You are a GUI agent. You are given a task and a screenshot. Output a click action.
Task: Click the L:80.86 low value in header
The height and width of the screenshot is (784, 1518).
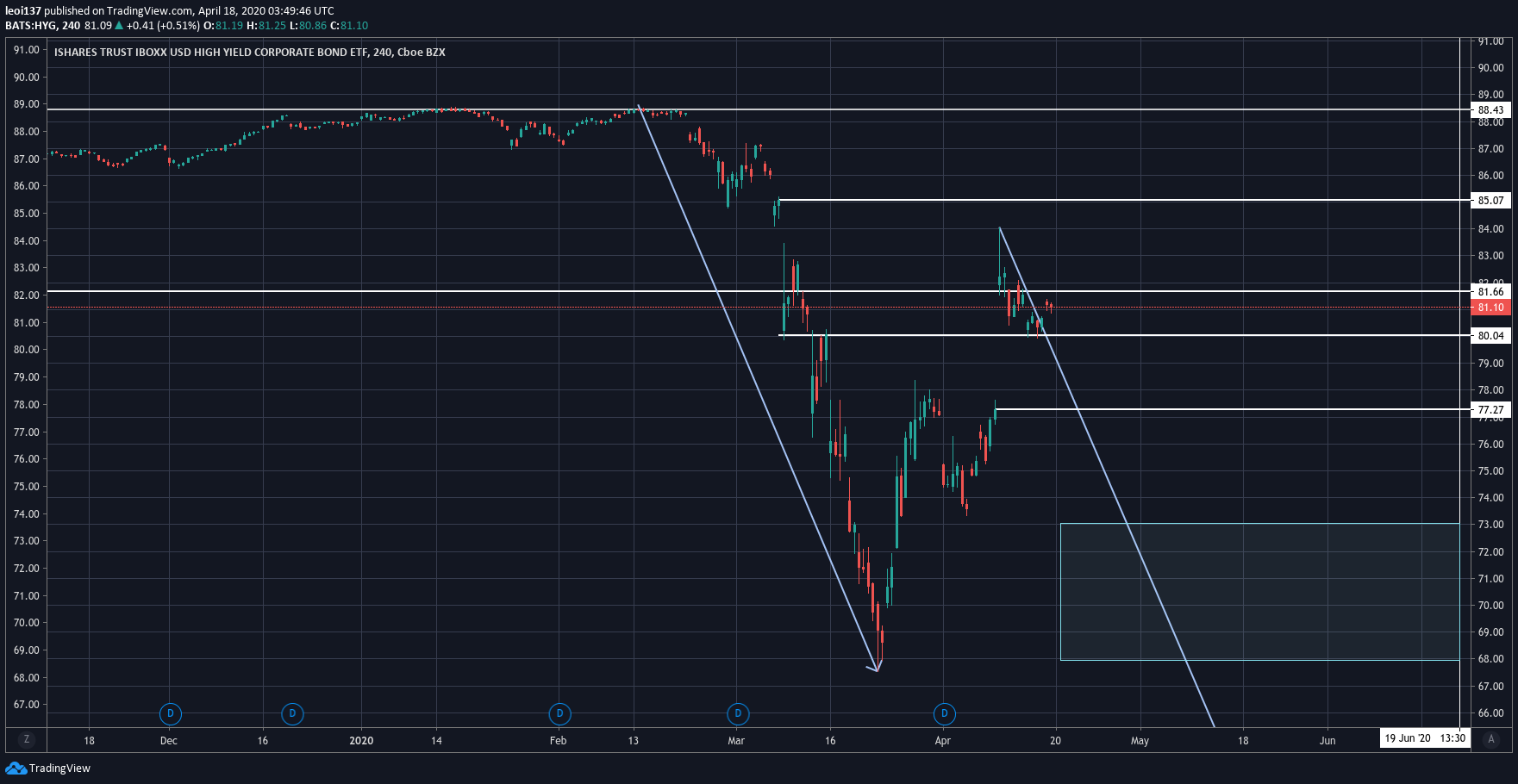[308, 26]
